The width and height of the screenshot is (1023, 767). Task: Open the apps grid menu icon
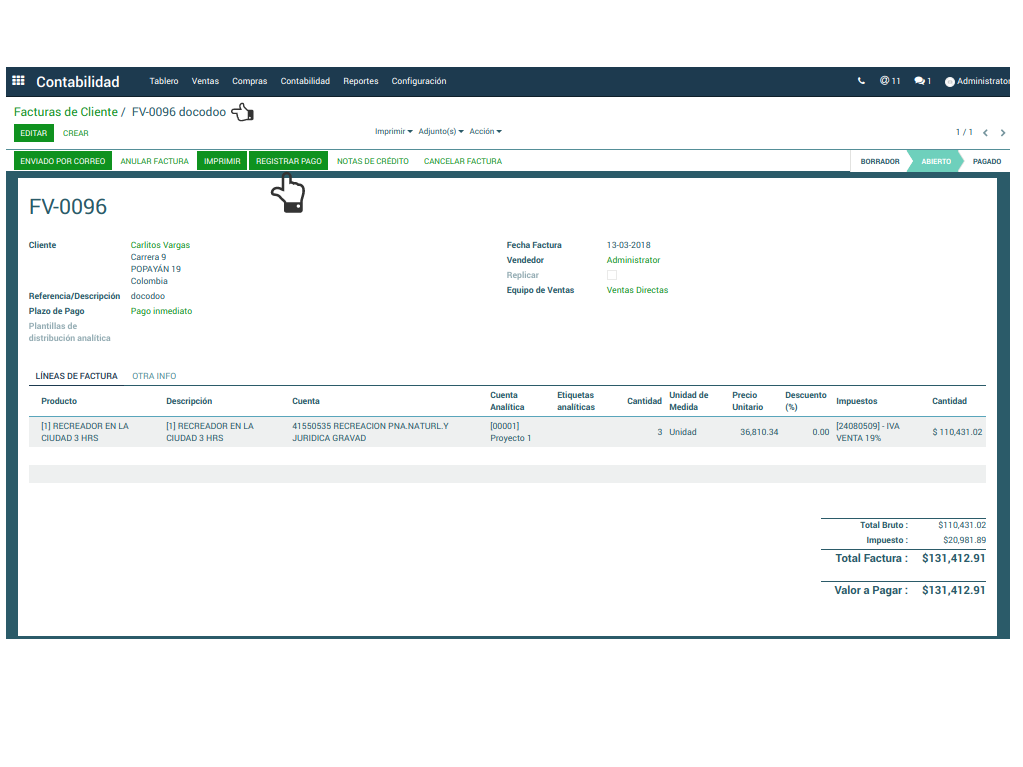point(18,82)
